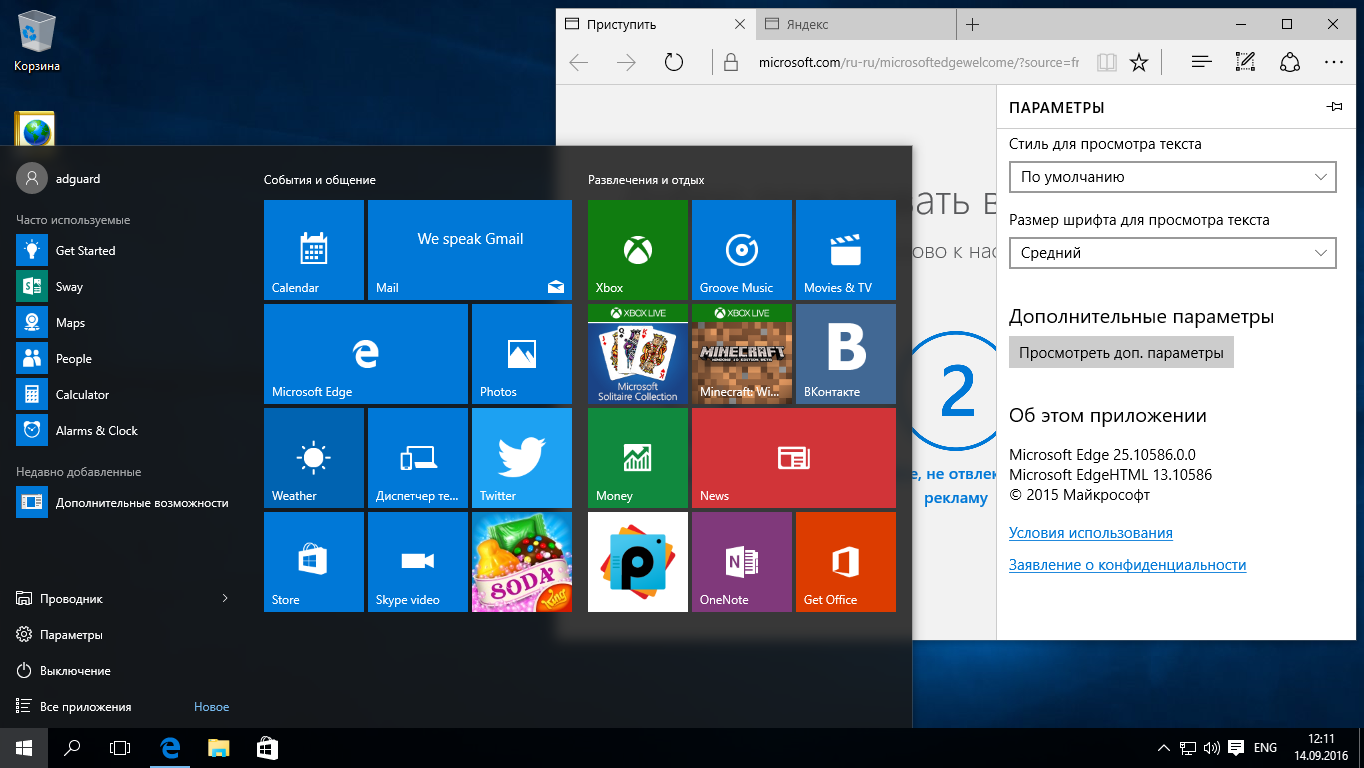The image size is (1364, 768).
Task: Click the Windows Start button
Action: tap(24, 748)
